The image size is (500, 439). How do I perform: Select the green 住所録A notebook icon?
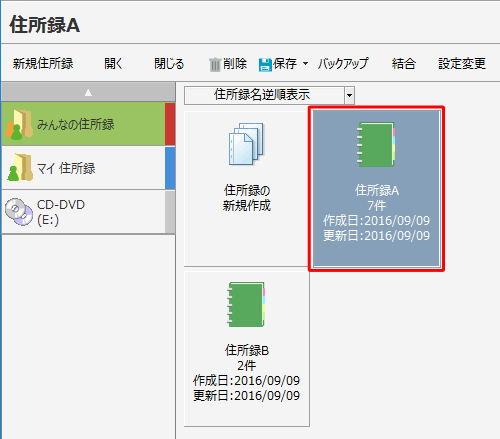pos(376,144)
